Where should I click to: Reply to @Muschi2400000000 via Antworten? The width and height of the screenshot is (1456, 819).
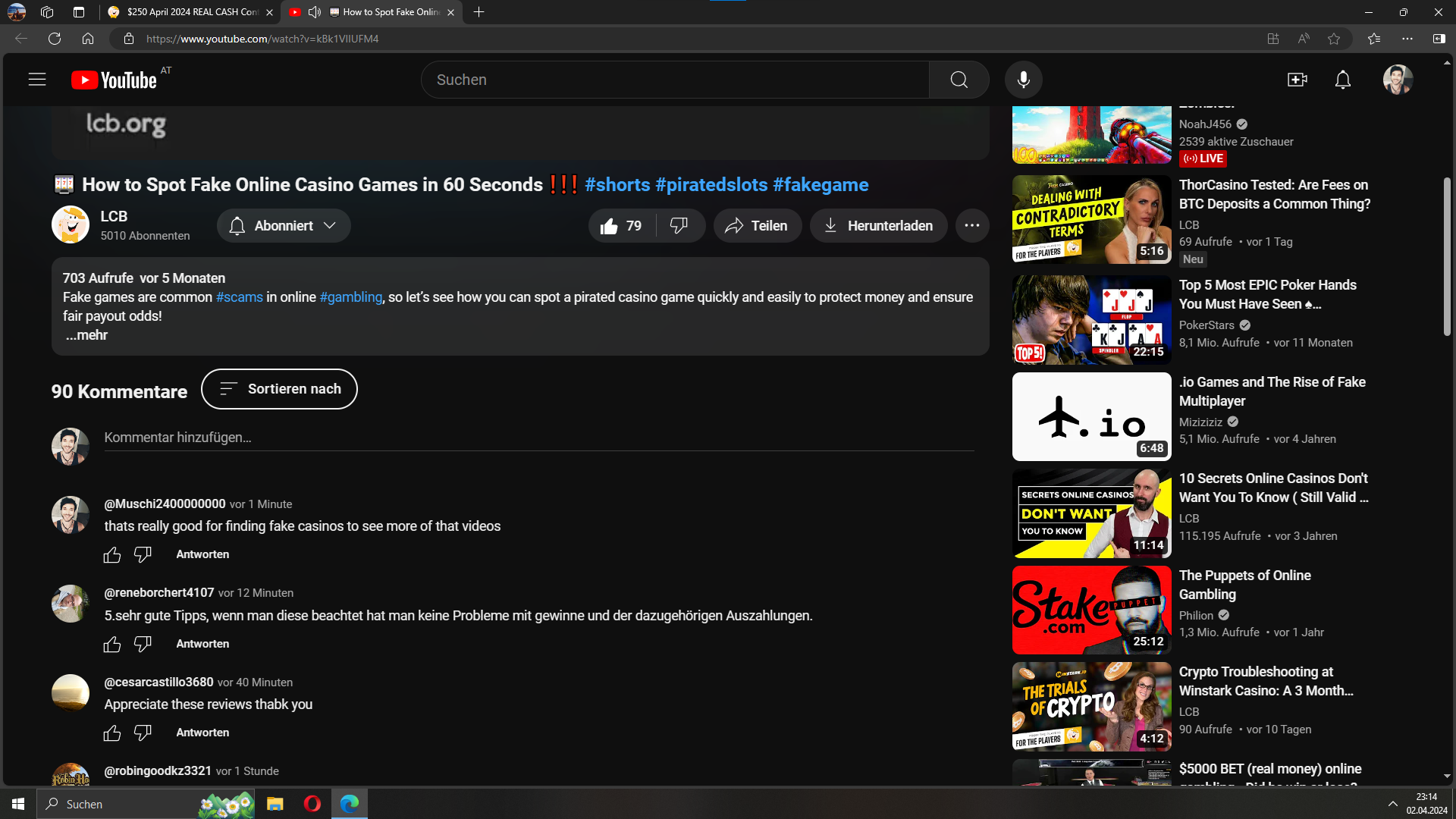202,554
